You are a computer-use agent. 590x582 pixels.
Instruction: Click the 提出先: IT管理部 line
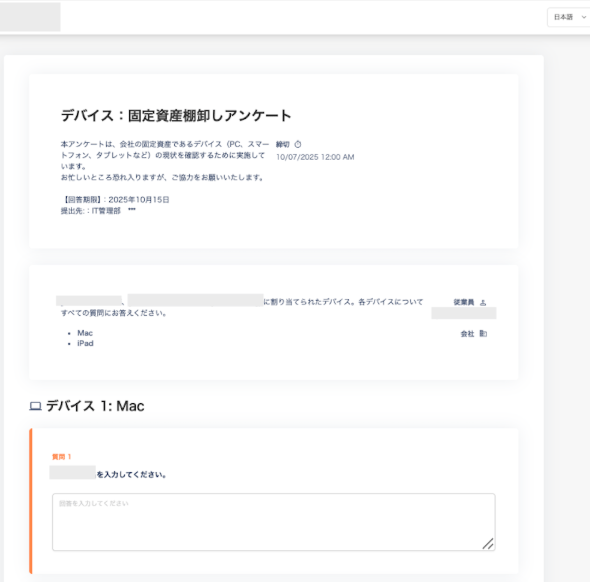pos(91,211)
